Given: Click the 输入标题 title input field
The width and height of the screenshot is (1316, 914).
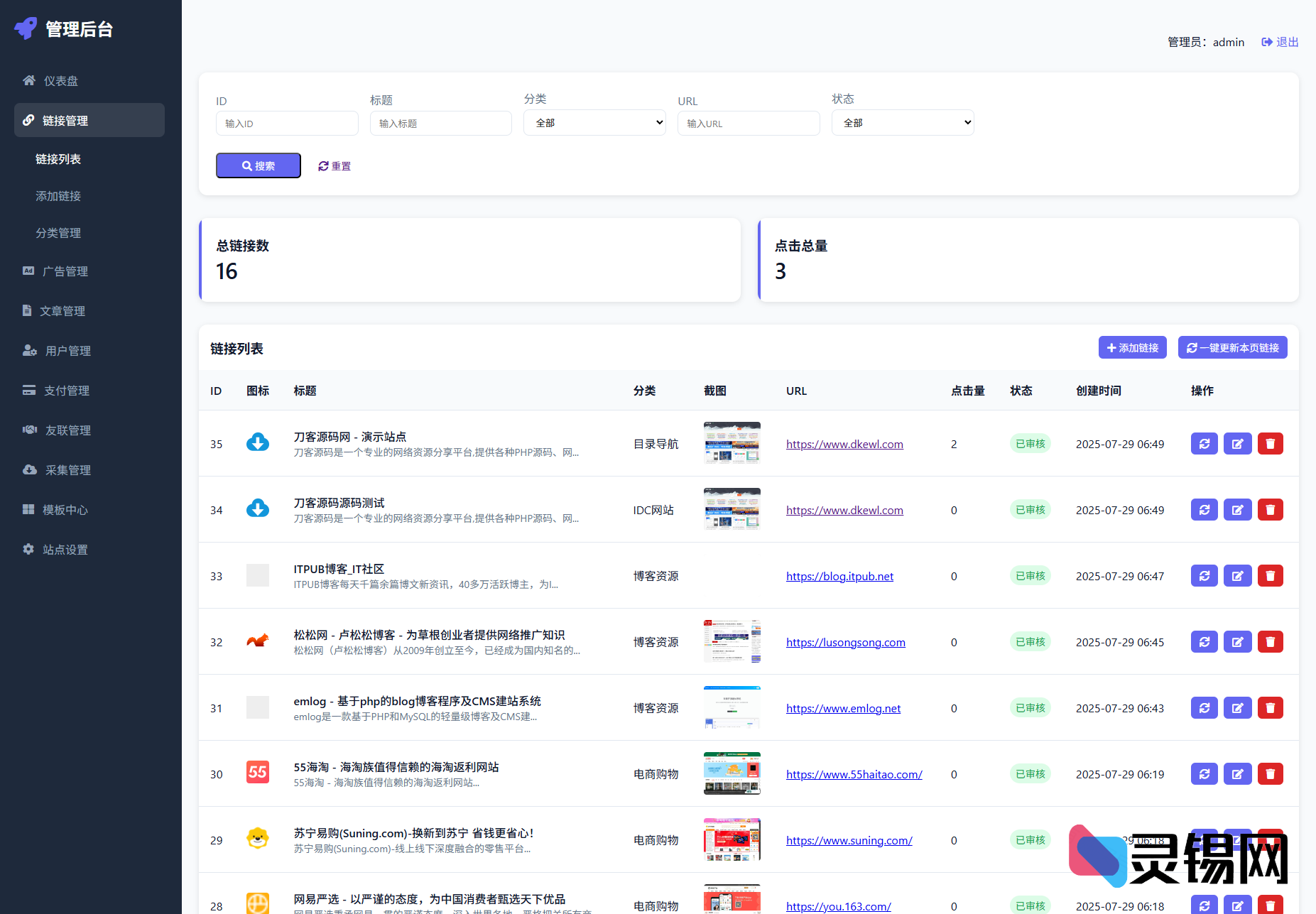Looking at the screenshot, I should pos(440,124).
